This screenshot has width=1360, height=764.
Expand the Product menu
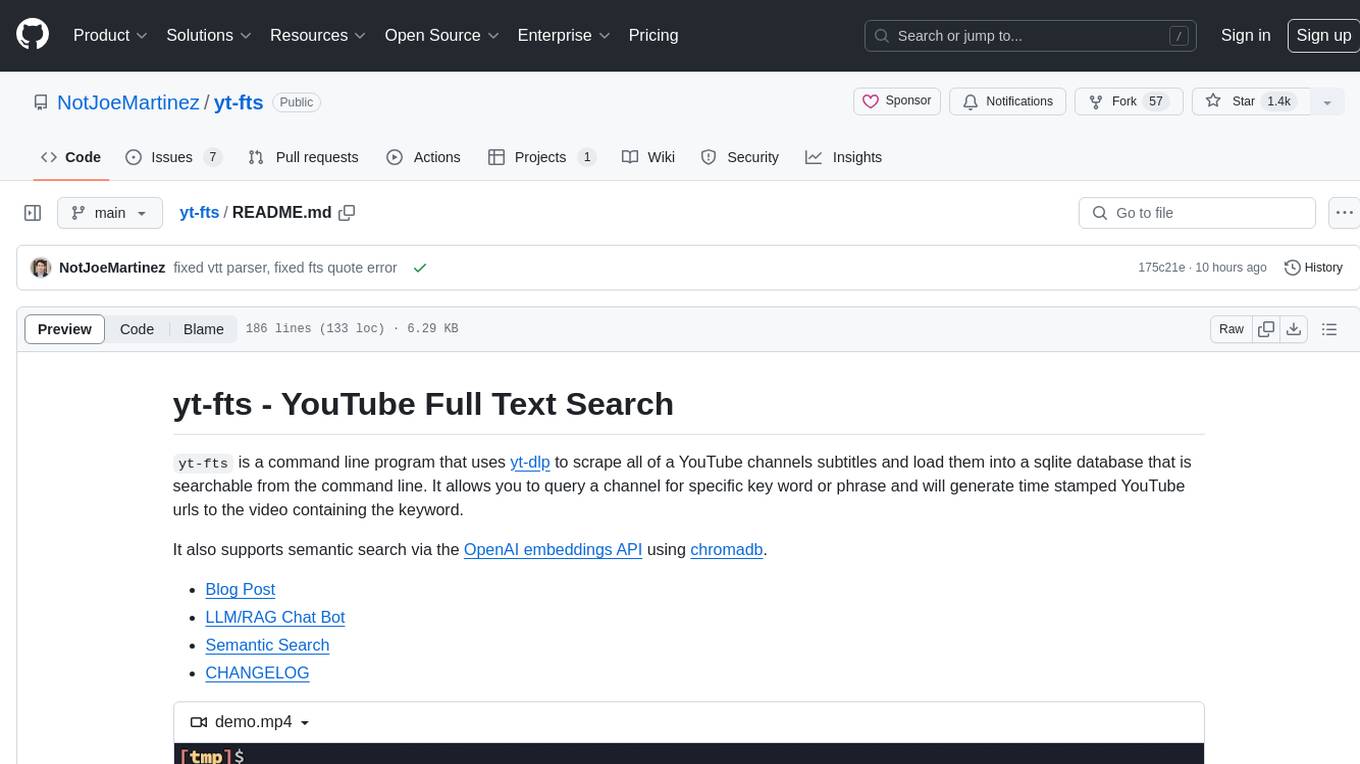coord(110,35)
